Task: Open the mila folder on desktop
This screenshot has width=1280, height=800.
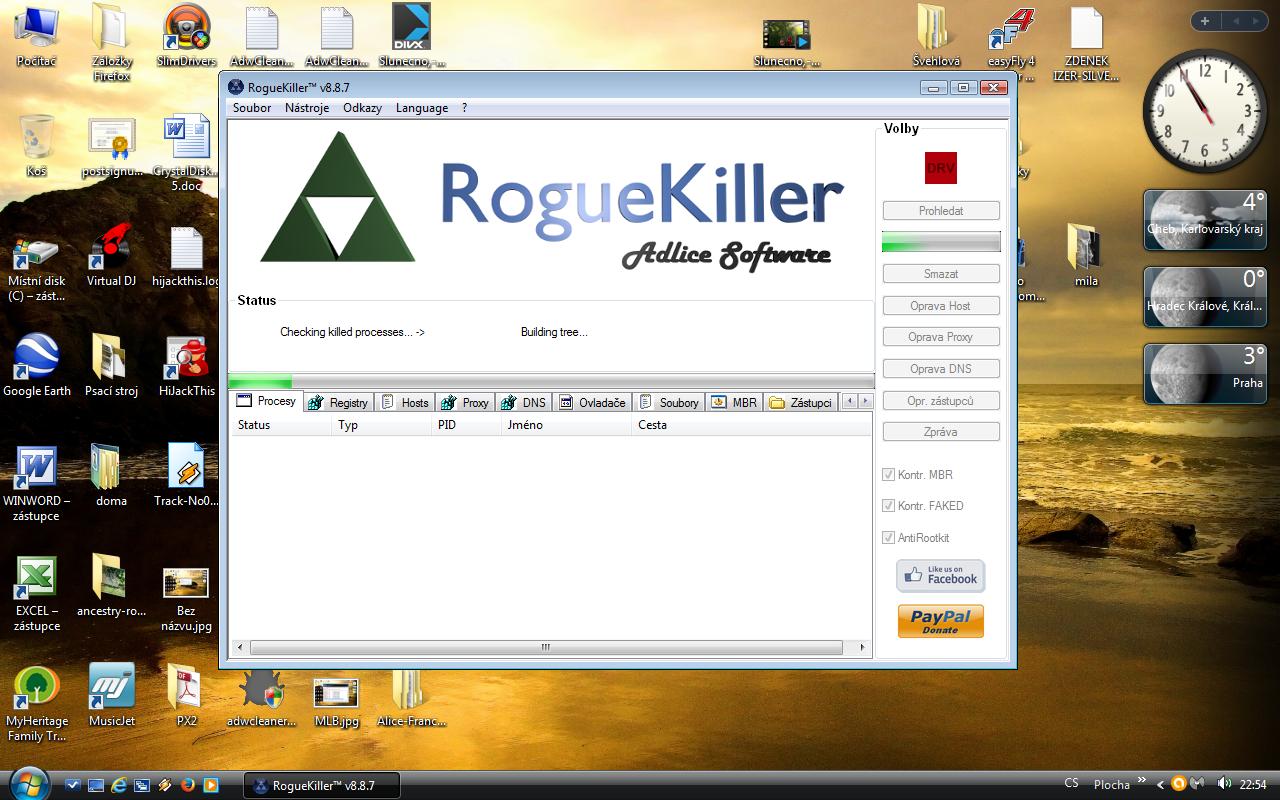Action: pyautogui.click(x=1086, y=256)
